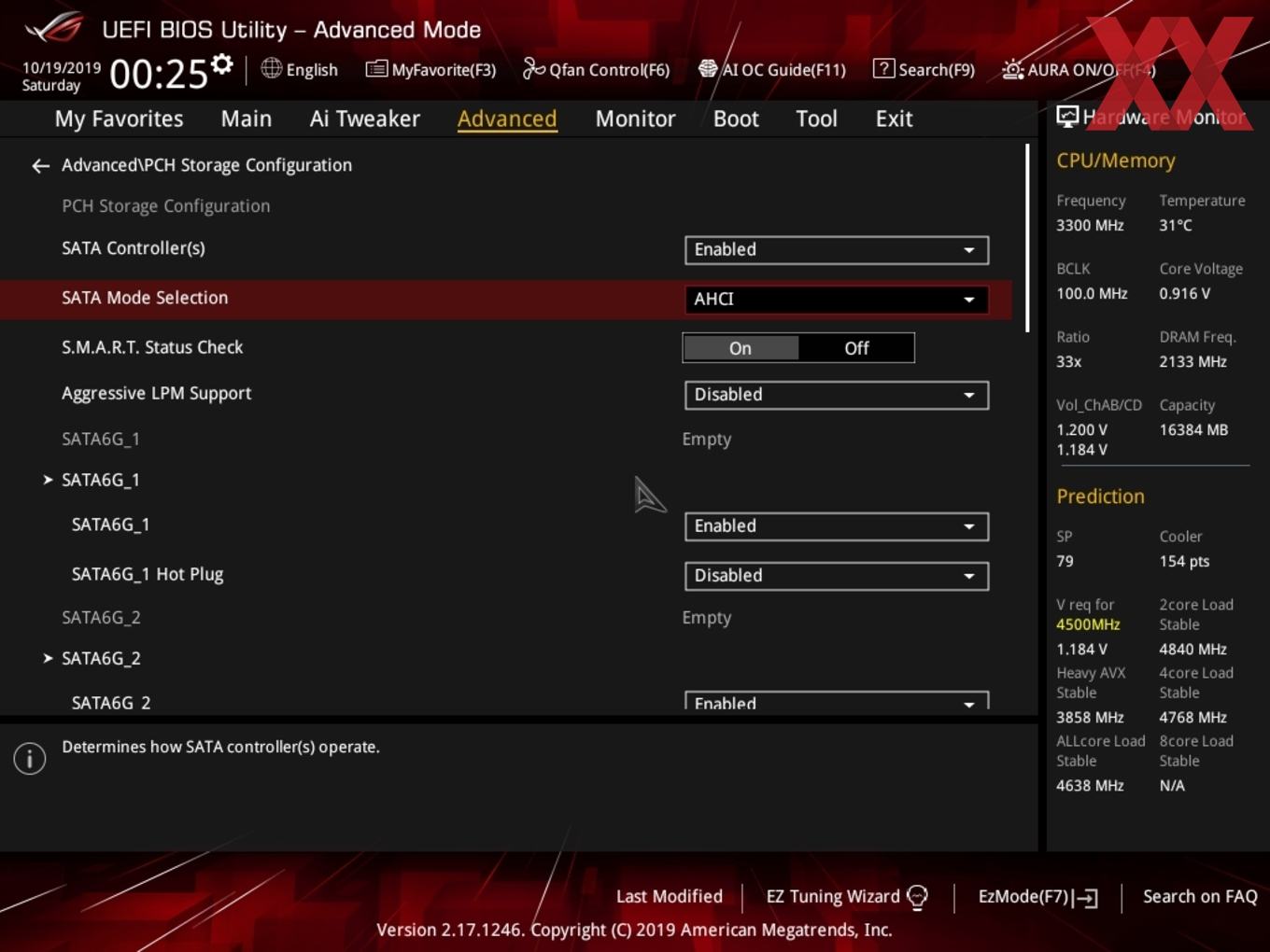Select SATA Mode Selection row label
Screen dimensions: 1270x952
tap(145, 298)
